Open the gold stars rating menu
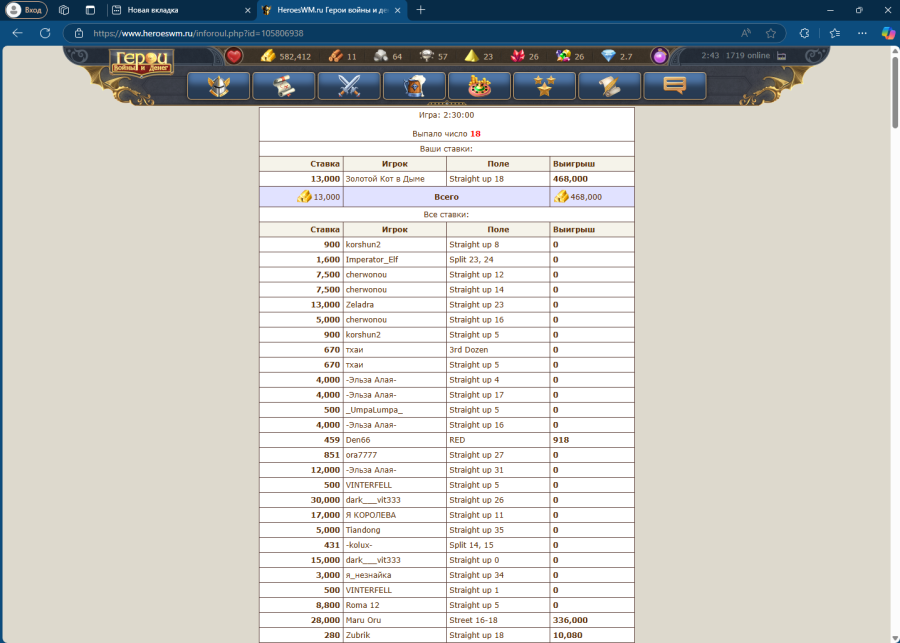 pos(545,86)
